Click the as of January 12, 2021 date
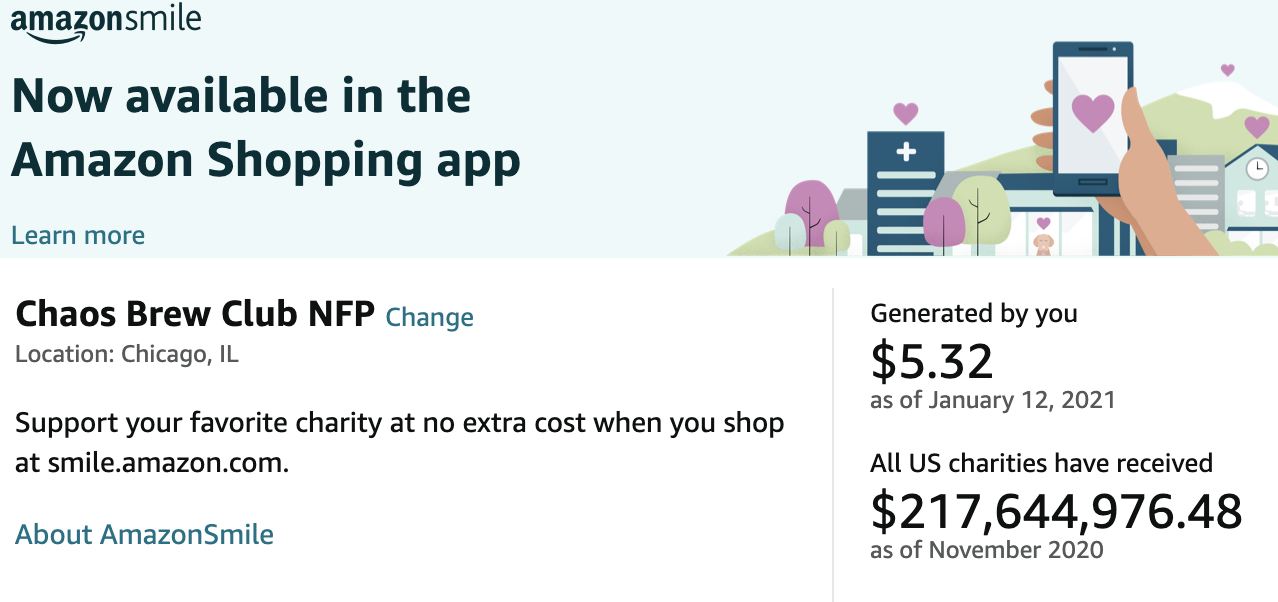 [993, 400]
